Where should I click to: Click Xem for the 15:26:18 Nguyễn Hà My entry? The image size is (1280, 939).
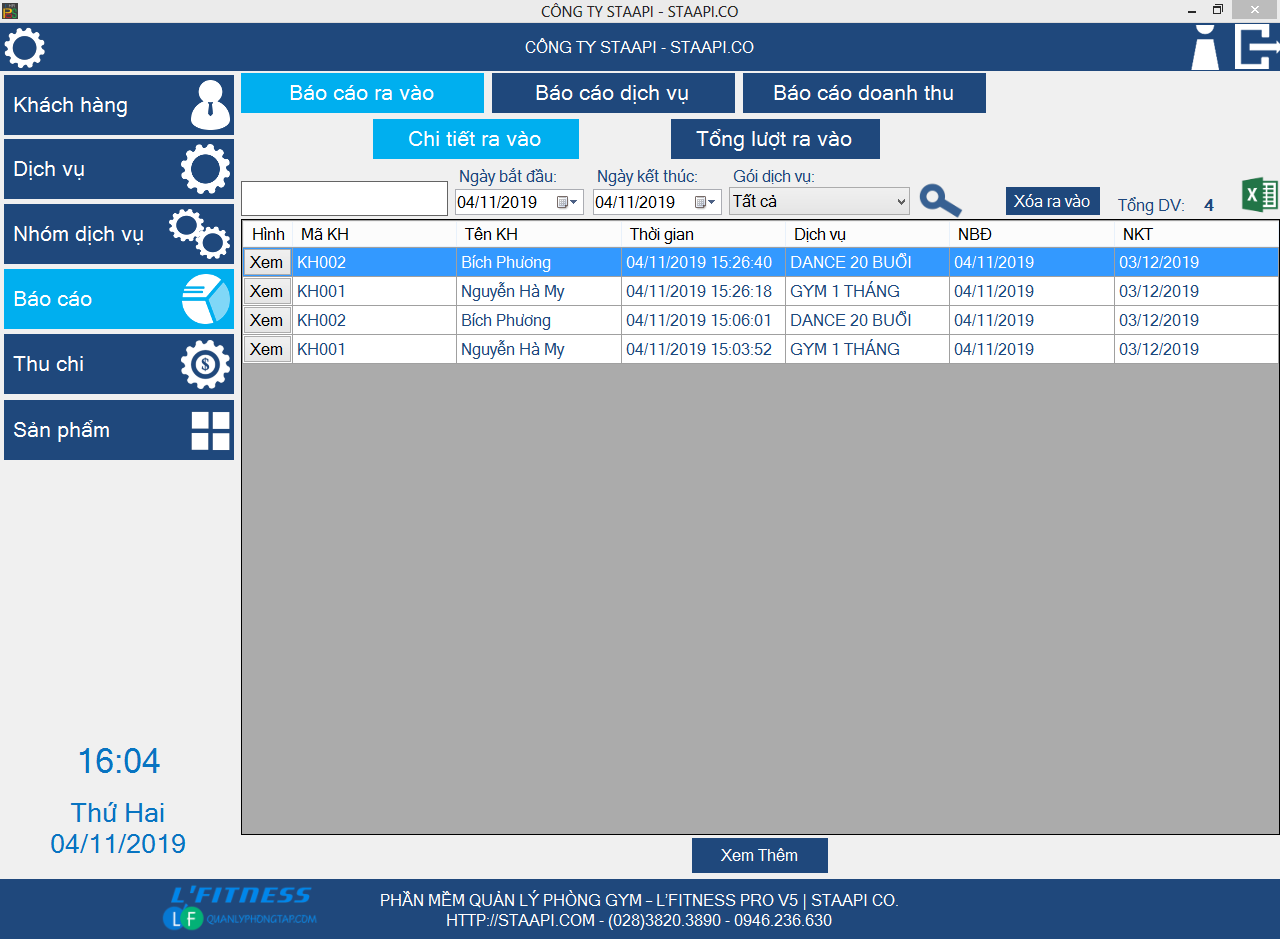(266, 292)
